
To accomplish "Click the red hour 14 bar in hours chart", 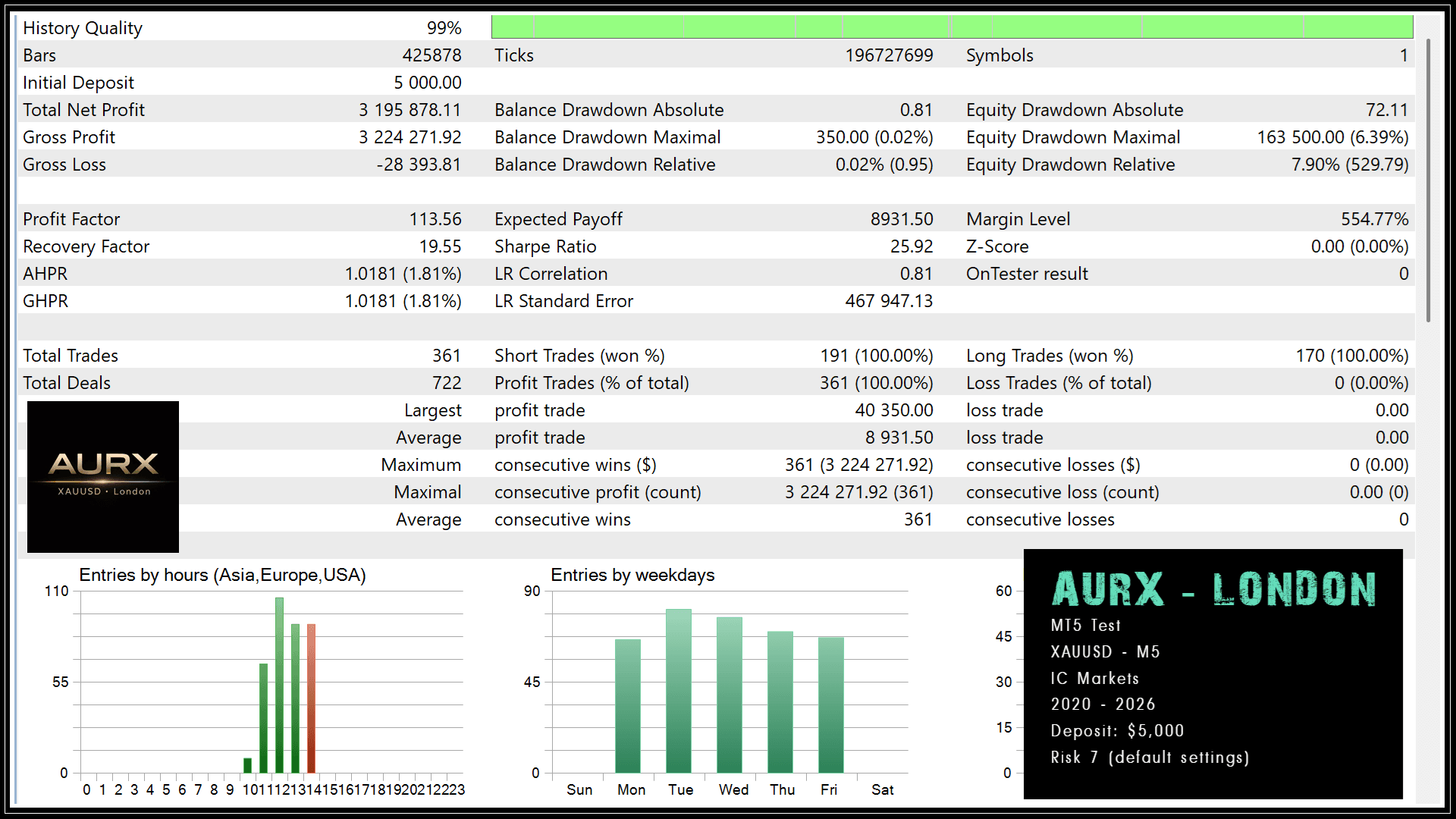I will coord(311,698).
